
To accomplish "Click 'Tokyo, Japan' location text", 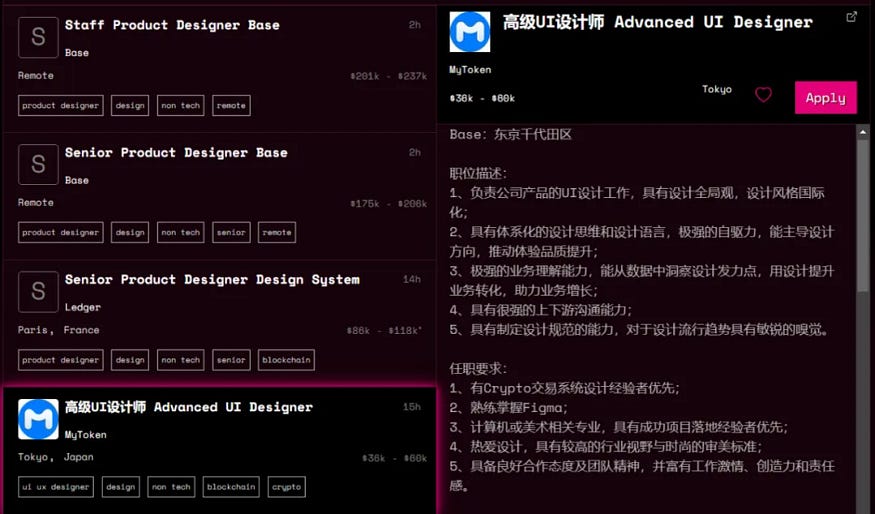I will click(x=56, y=457).
